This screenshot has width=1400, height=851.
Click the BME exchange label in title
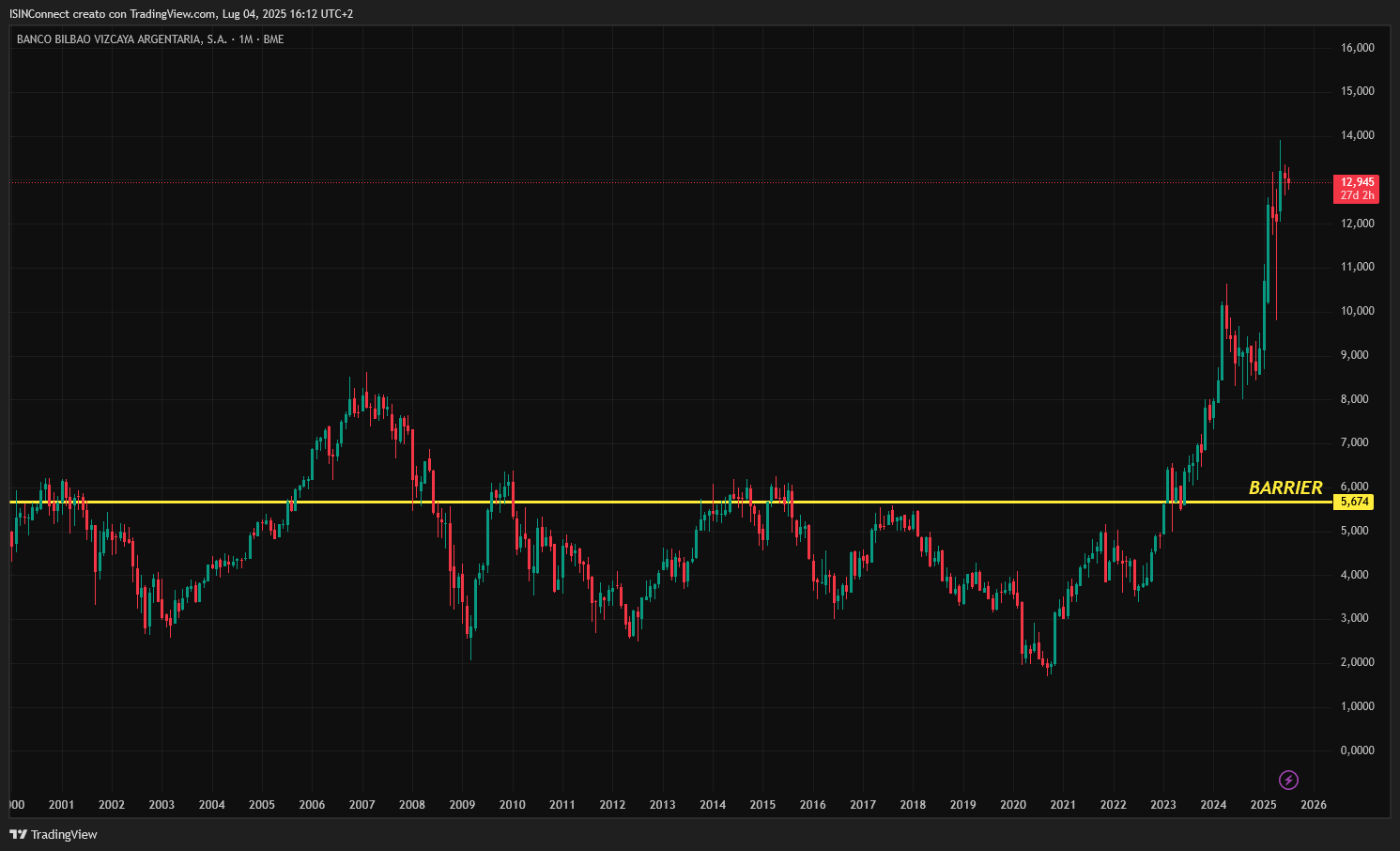tap(273, 39)
